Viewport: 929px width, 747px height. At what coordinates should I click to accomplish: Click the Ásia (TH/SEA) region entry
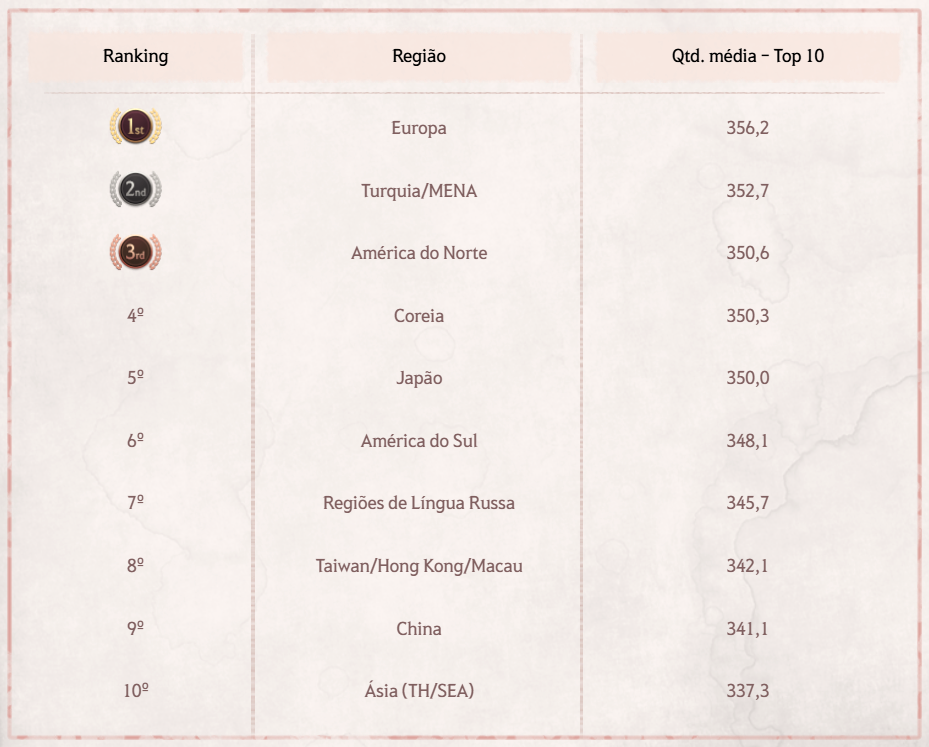click(419, 692)
